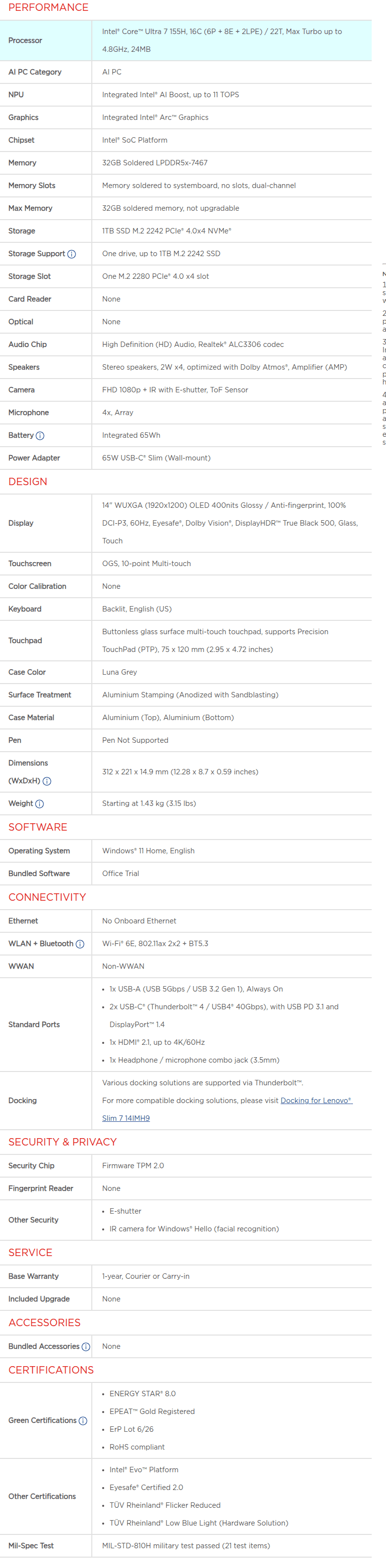
Task: Click the WLAN + Bluetooth info icon
Action: tap(80, 944)
